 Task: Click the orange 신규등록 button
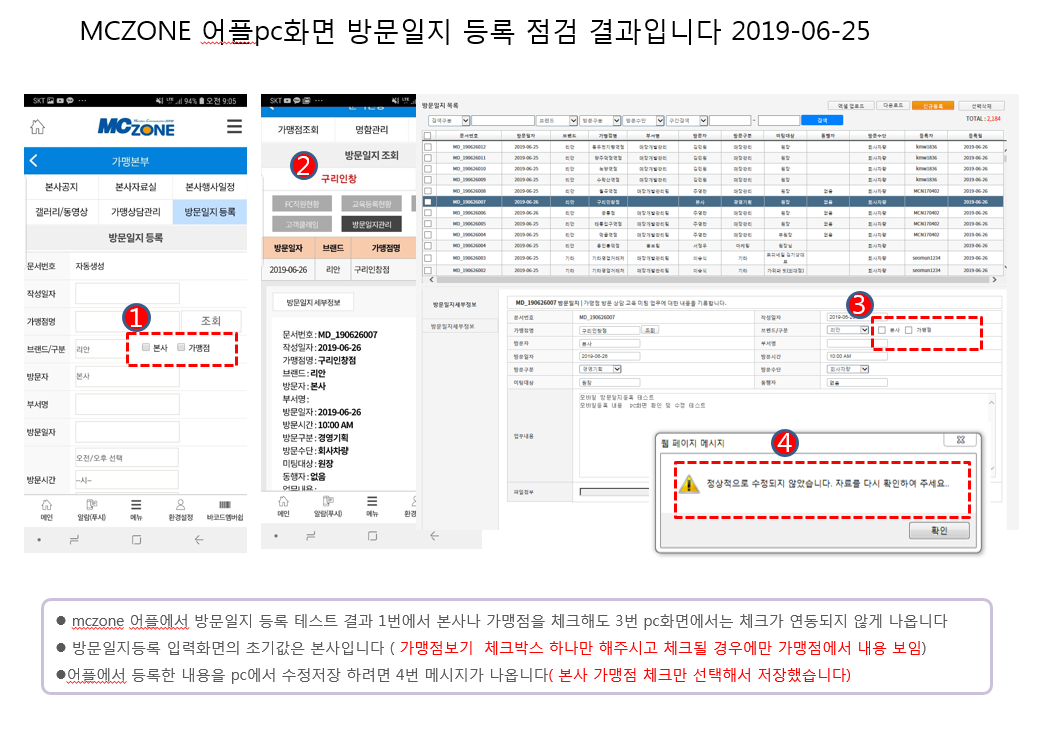932,105
